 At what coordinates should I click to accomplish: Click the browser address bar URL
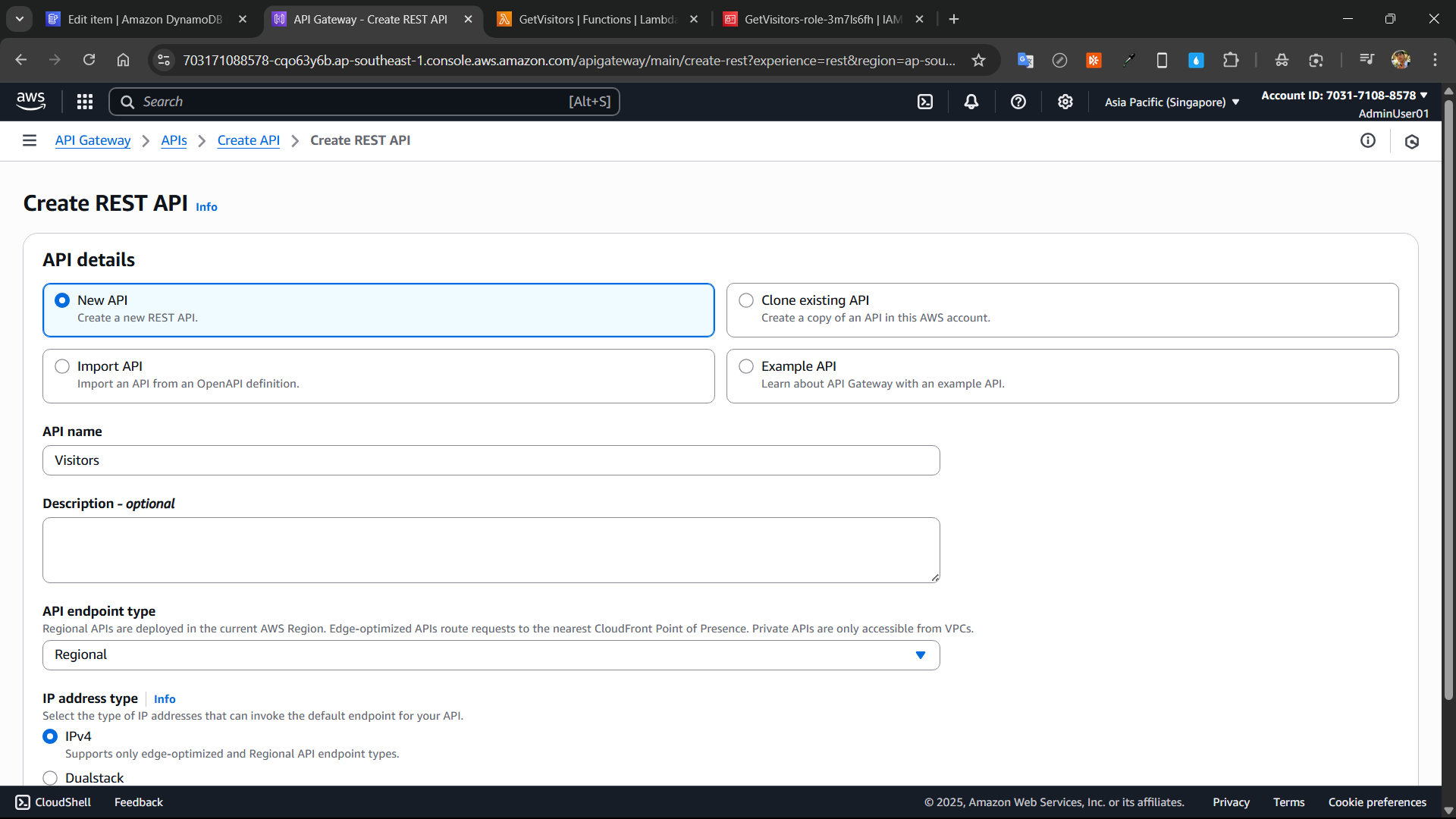pos(569,60)
